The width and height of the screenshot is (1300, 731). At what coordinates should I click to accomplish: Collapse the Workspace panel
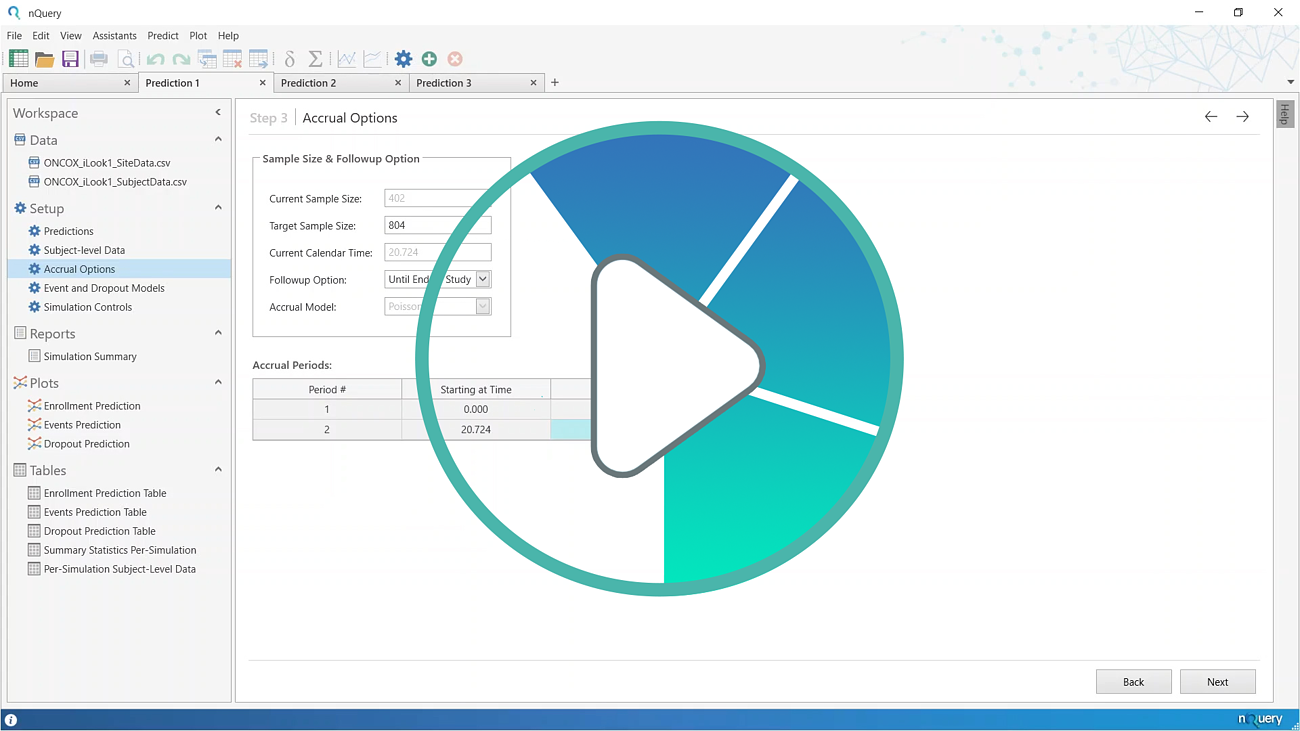pos(218,113)
